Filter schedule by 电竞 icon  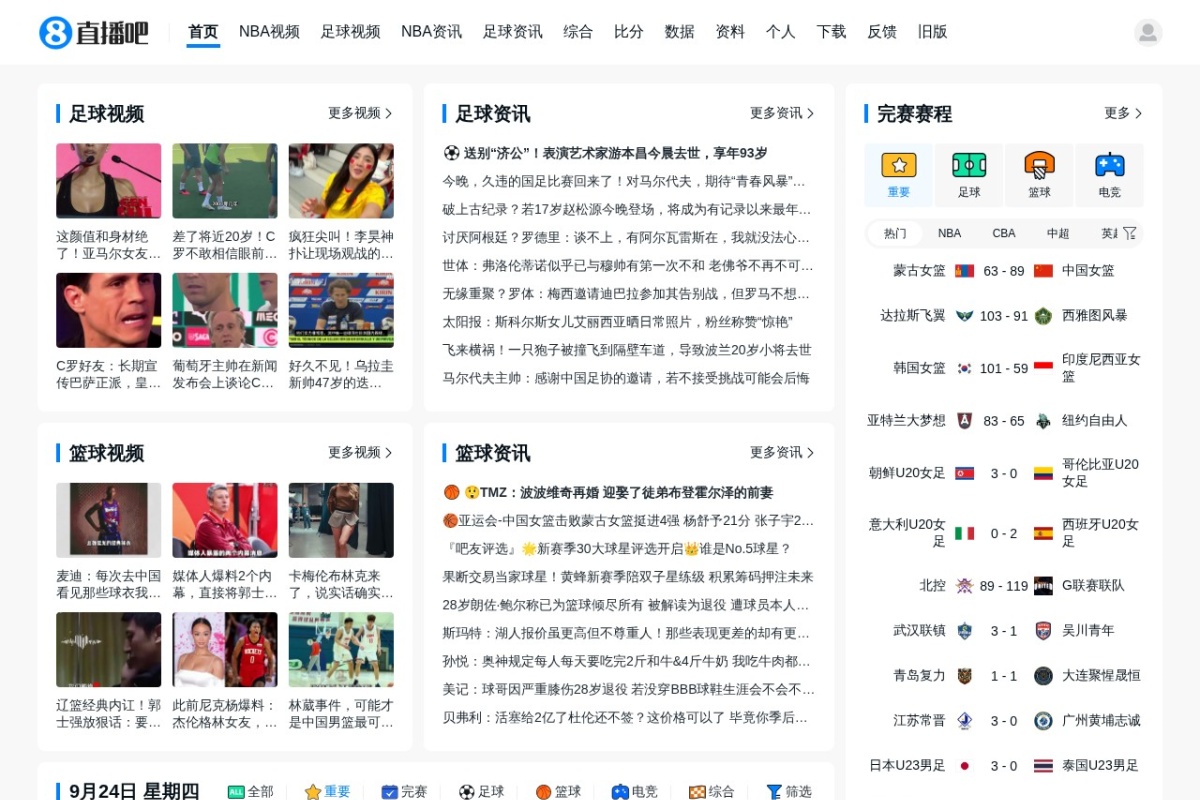click(x=620, y=792)
